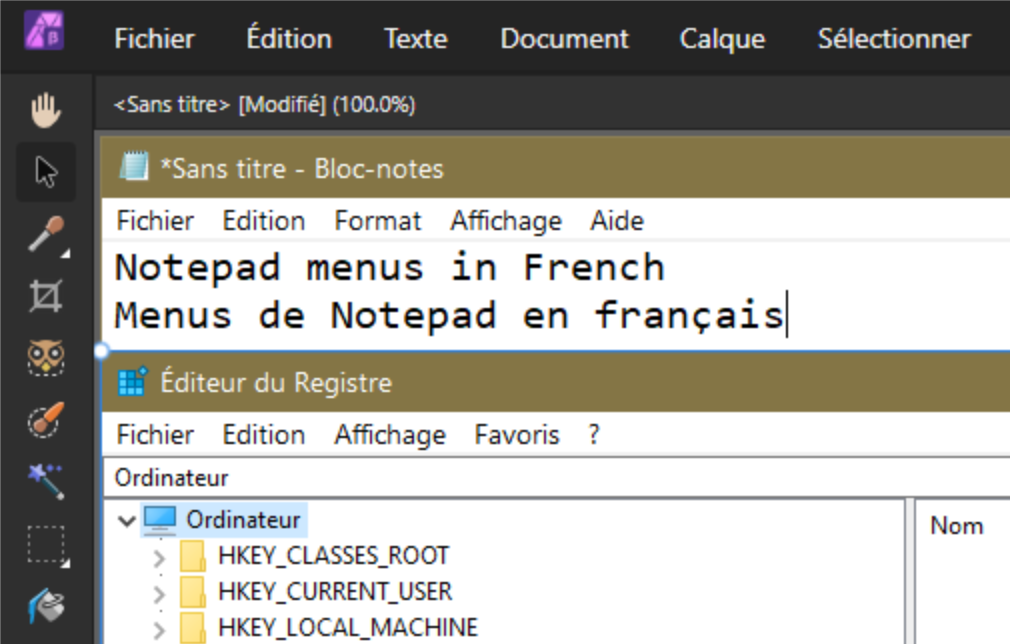
Task: Select the Rectangular Marquee tool
Action: pyautogui.click(x=47, y=545)
